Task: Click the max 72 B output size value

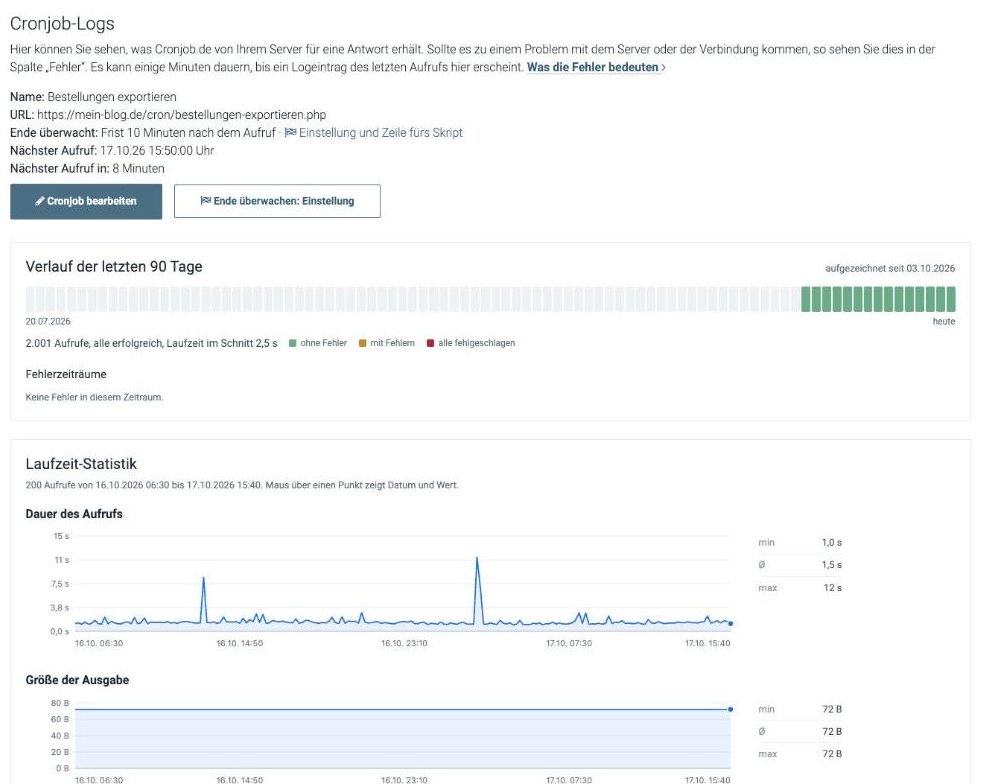Action: tap(832, 754)
